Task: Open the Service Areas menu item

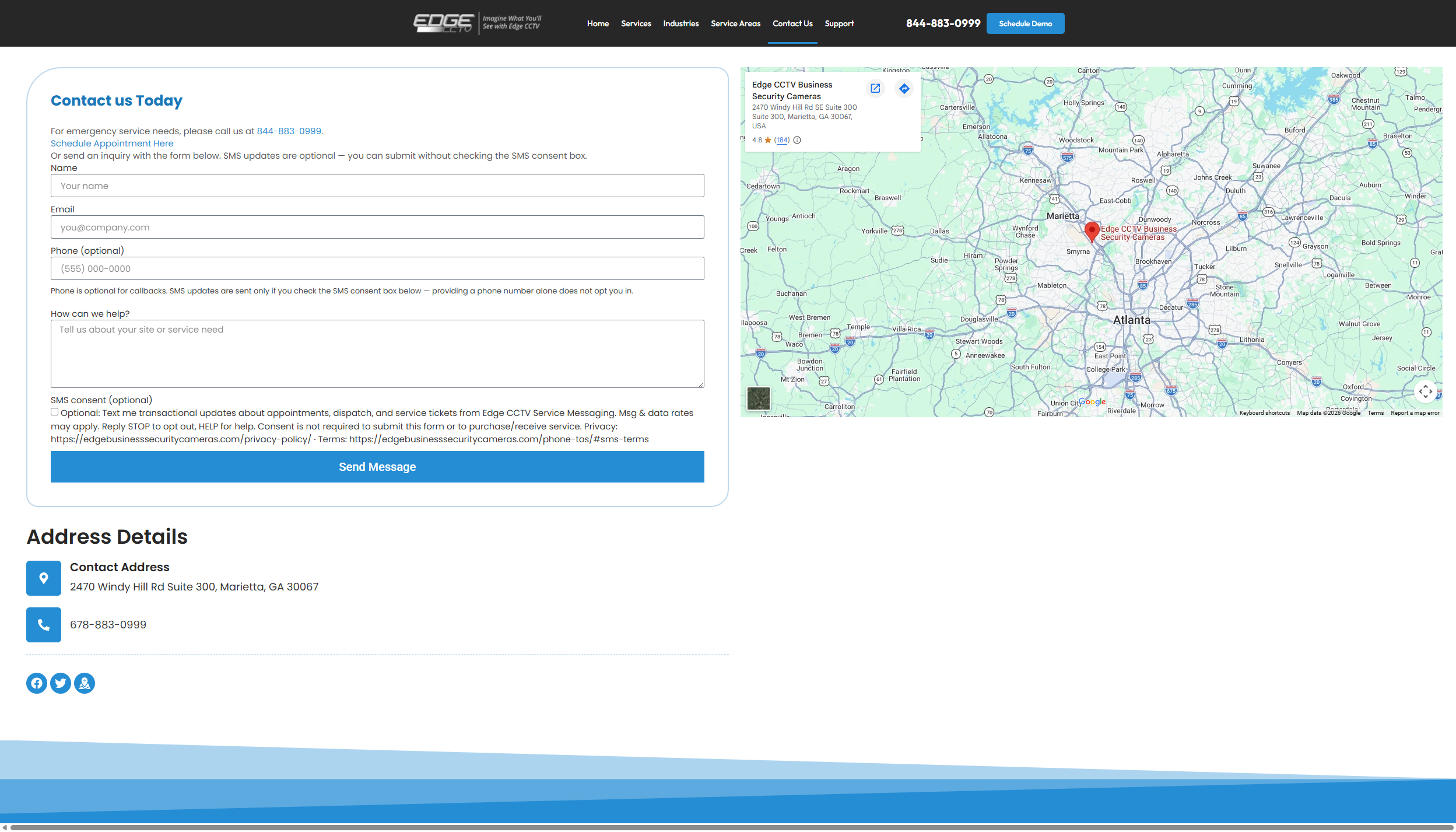Action: click(x=735, y=23)
